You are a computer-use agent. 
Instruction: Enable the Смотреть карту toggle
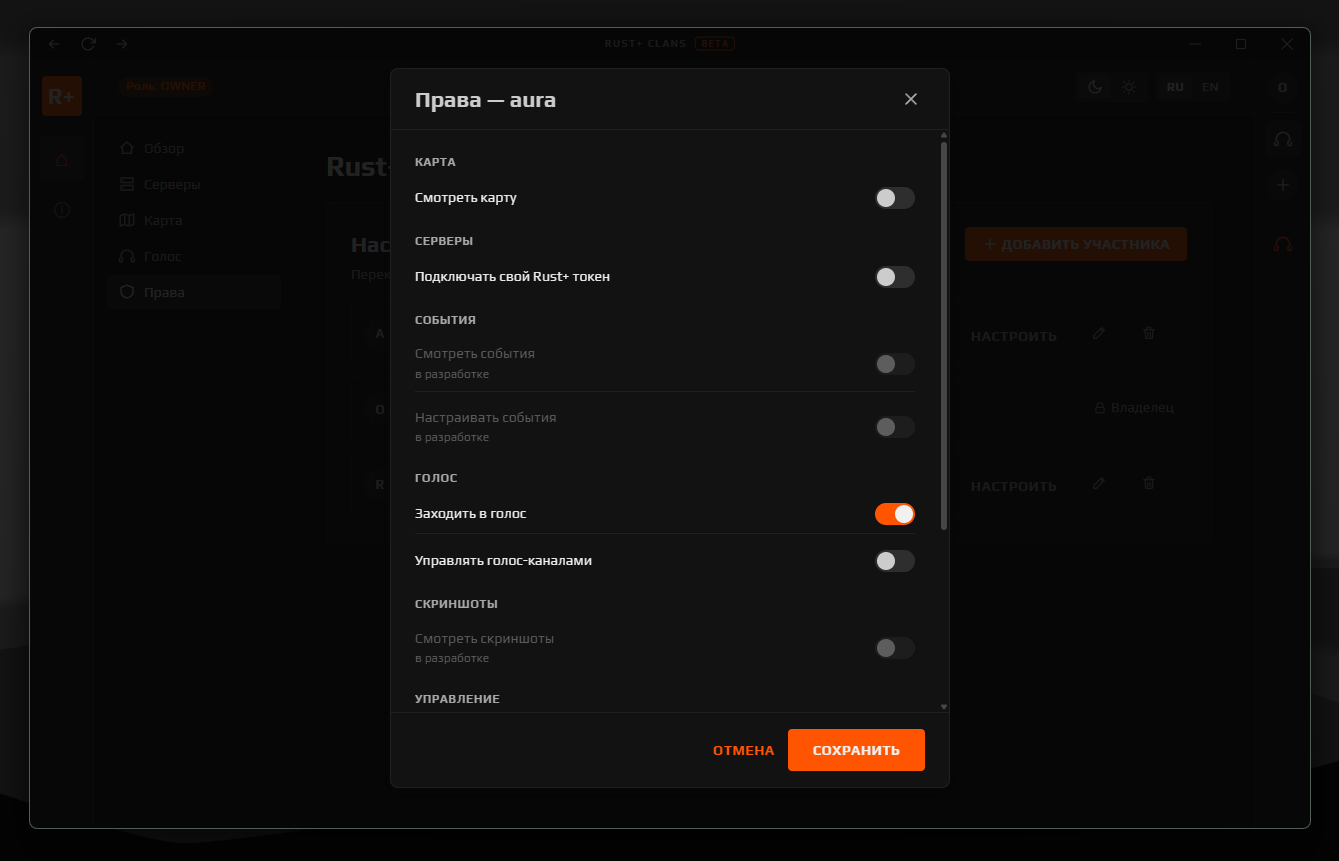[895, 198]
